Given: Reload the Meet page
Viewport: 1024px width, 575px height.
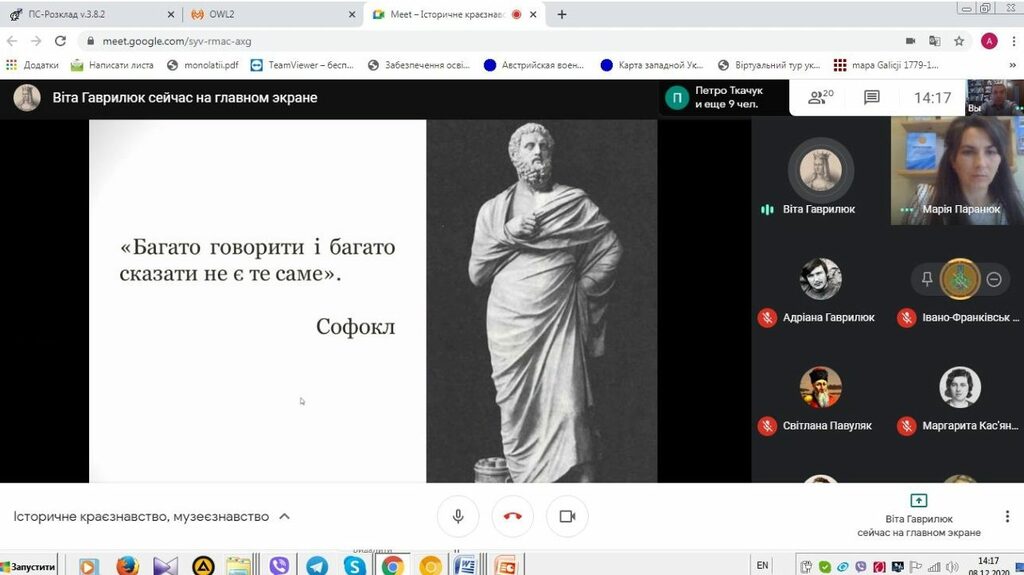Looking at the screenshot, I should [60, 41].
